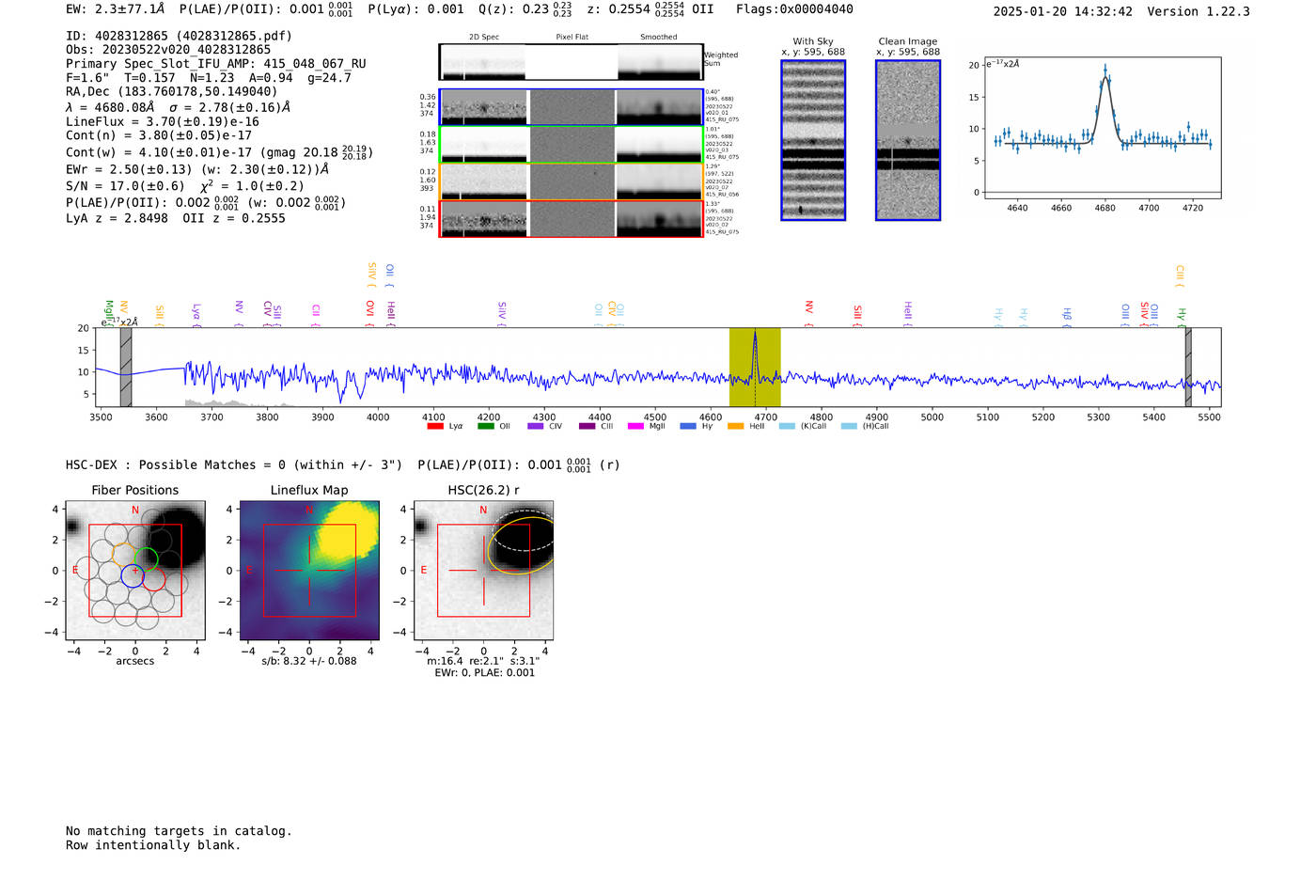
Task: Open the Clean Image thumbnail
Action: click(908, 140)
